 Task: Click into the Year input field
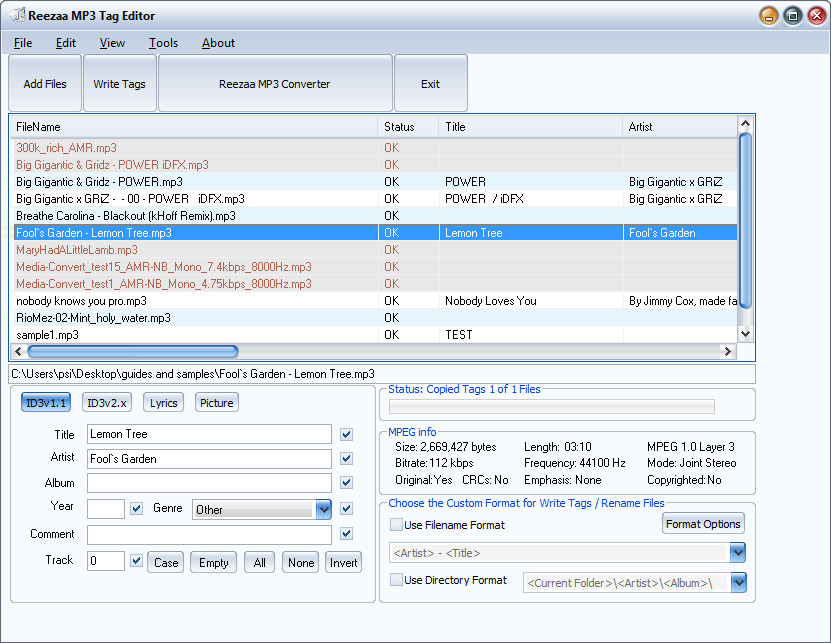click(105, 509)
